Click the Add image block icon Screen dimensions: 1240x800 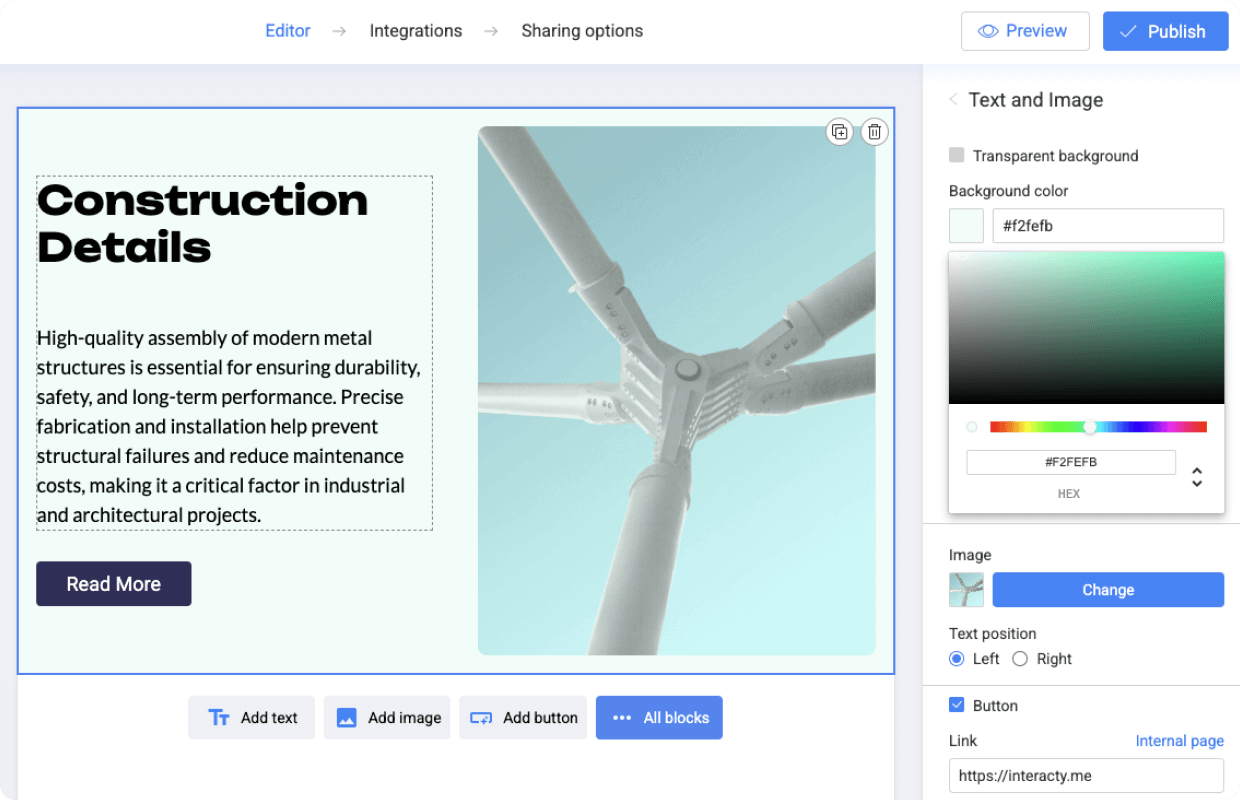(347, 718)
